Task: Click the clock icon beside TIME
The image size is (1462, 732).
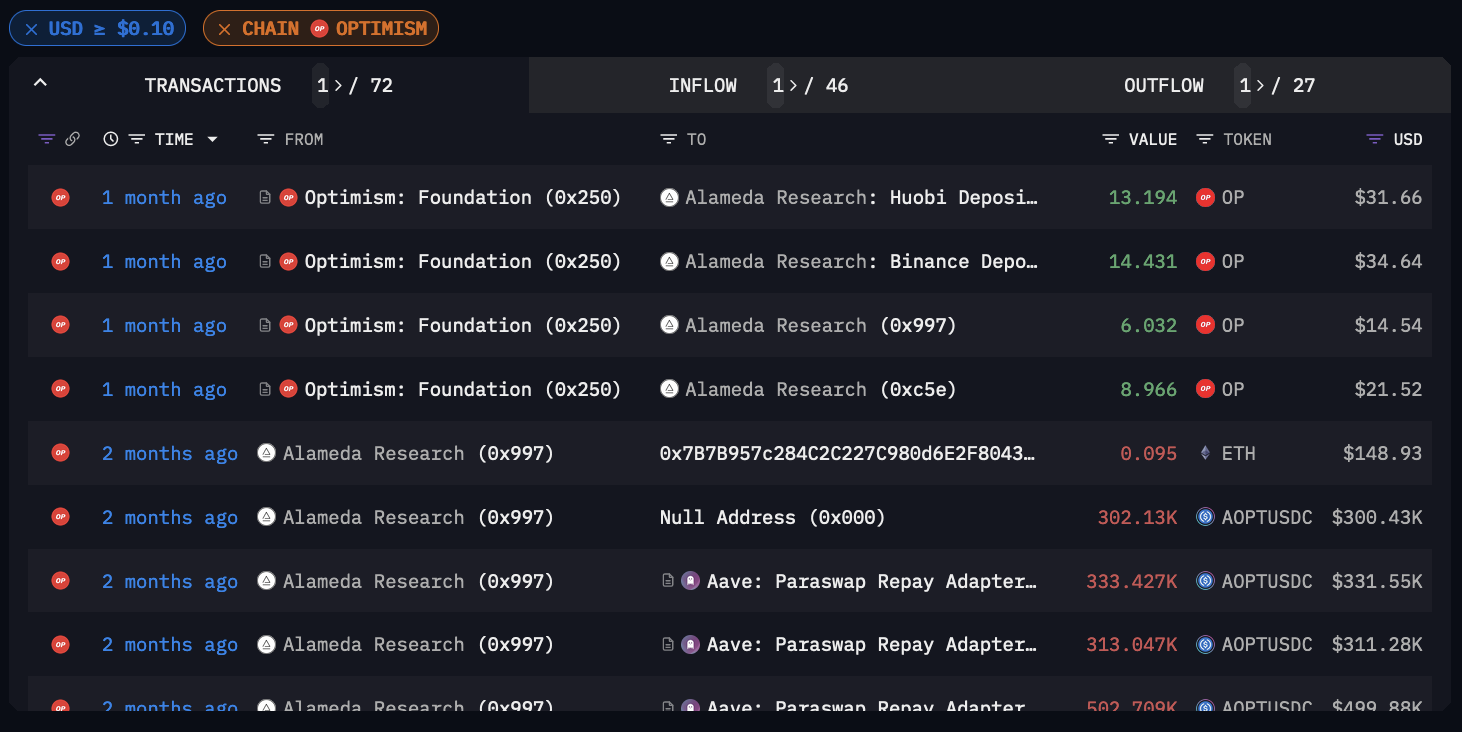Action: [x=111, y=140]
